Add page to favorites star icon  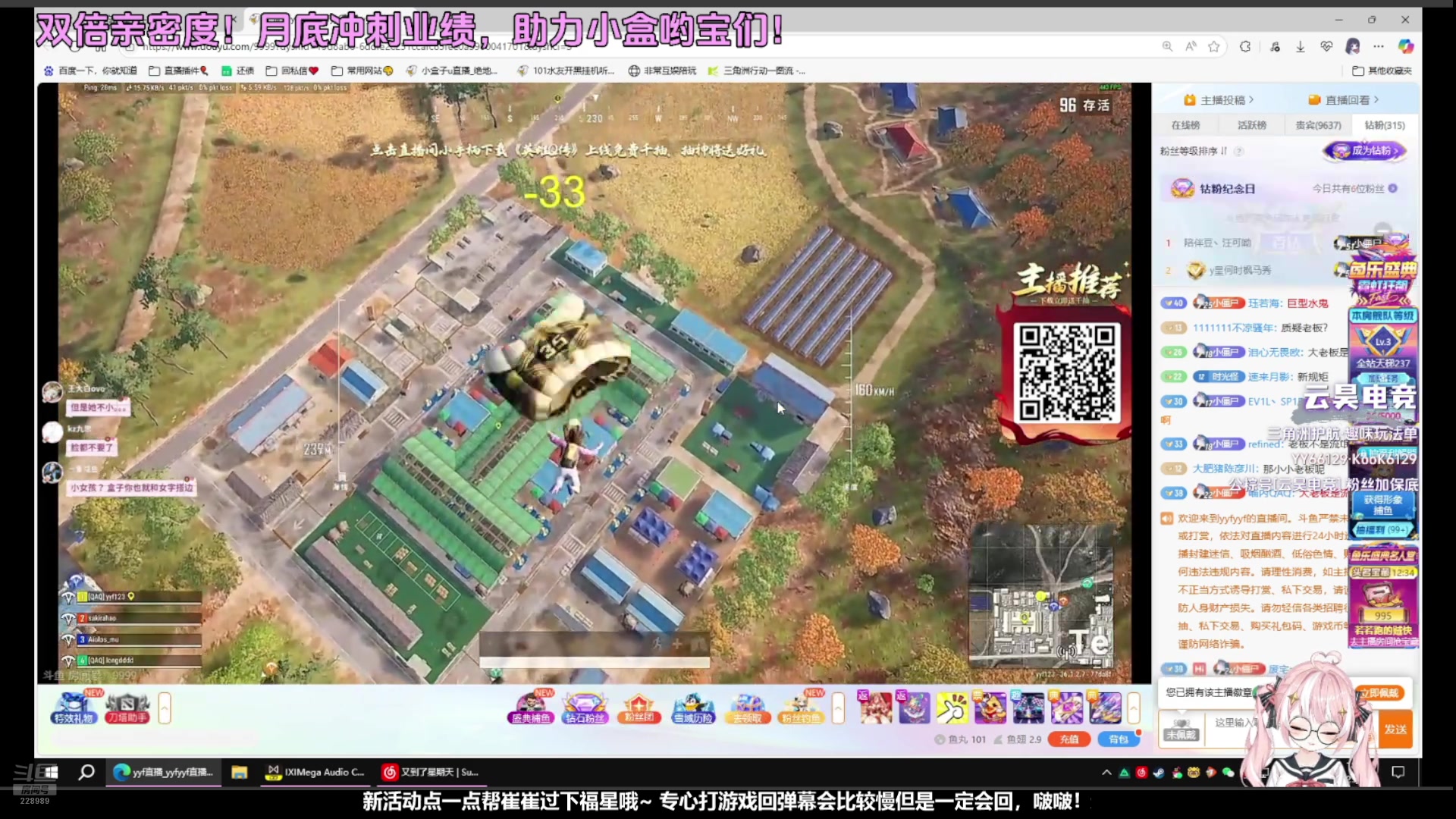click(x=1214, y=46)
